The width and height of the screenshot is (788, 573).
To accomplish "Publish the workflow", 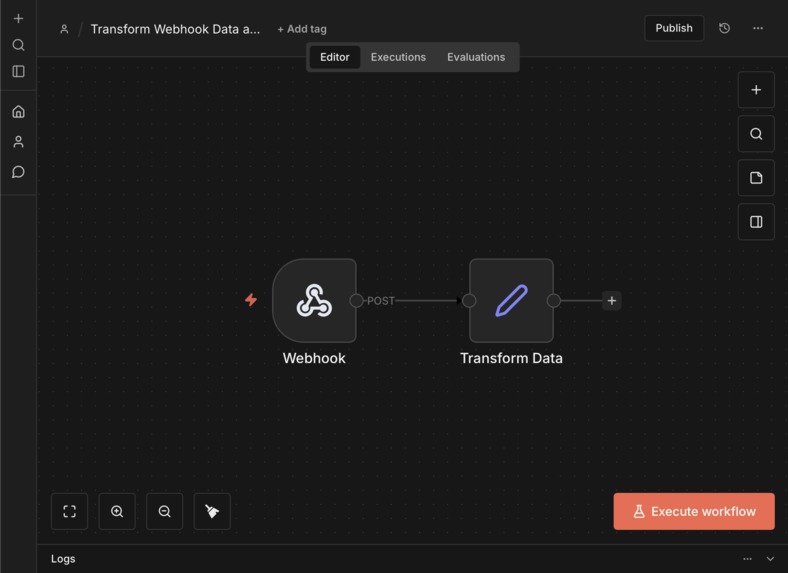I will pos(674,28).
